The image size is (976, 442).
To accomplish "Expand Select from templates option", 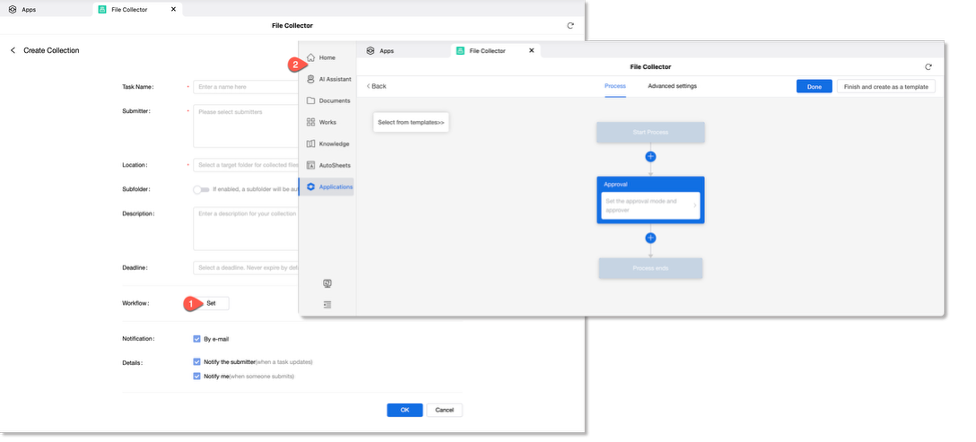I will click(x=411, y=122).
